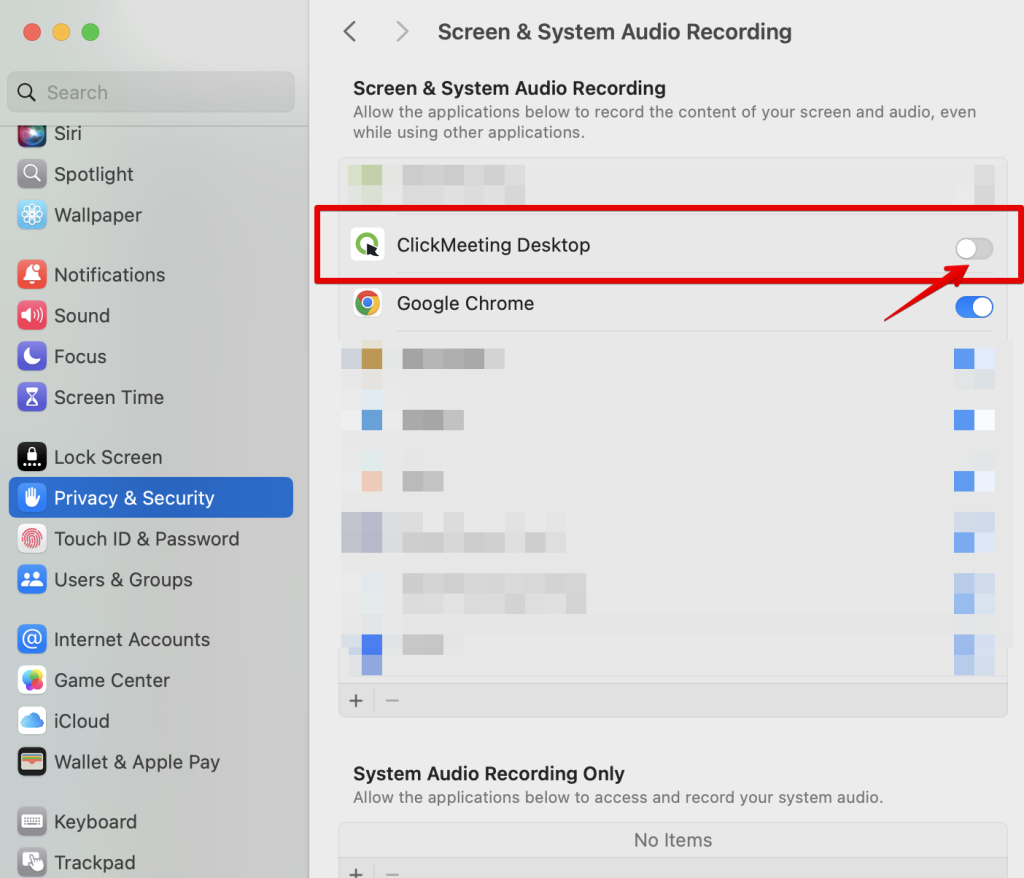Screen dimensions: 1024x878
Task: Select Focus in sidebar
Action: click(x=80, y=357)
